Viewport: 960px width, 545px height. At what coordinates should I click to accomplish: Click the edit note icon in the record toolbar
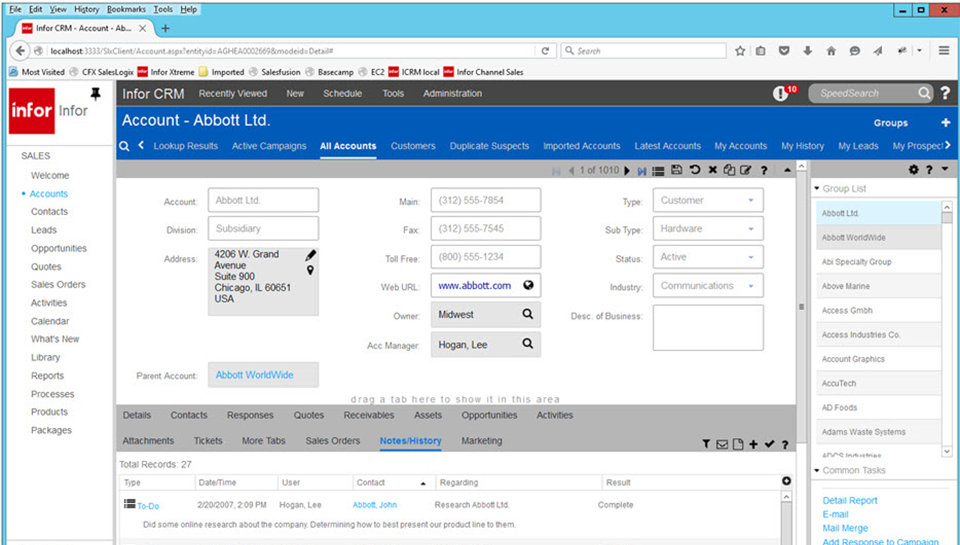[x=745, y=170]
